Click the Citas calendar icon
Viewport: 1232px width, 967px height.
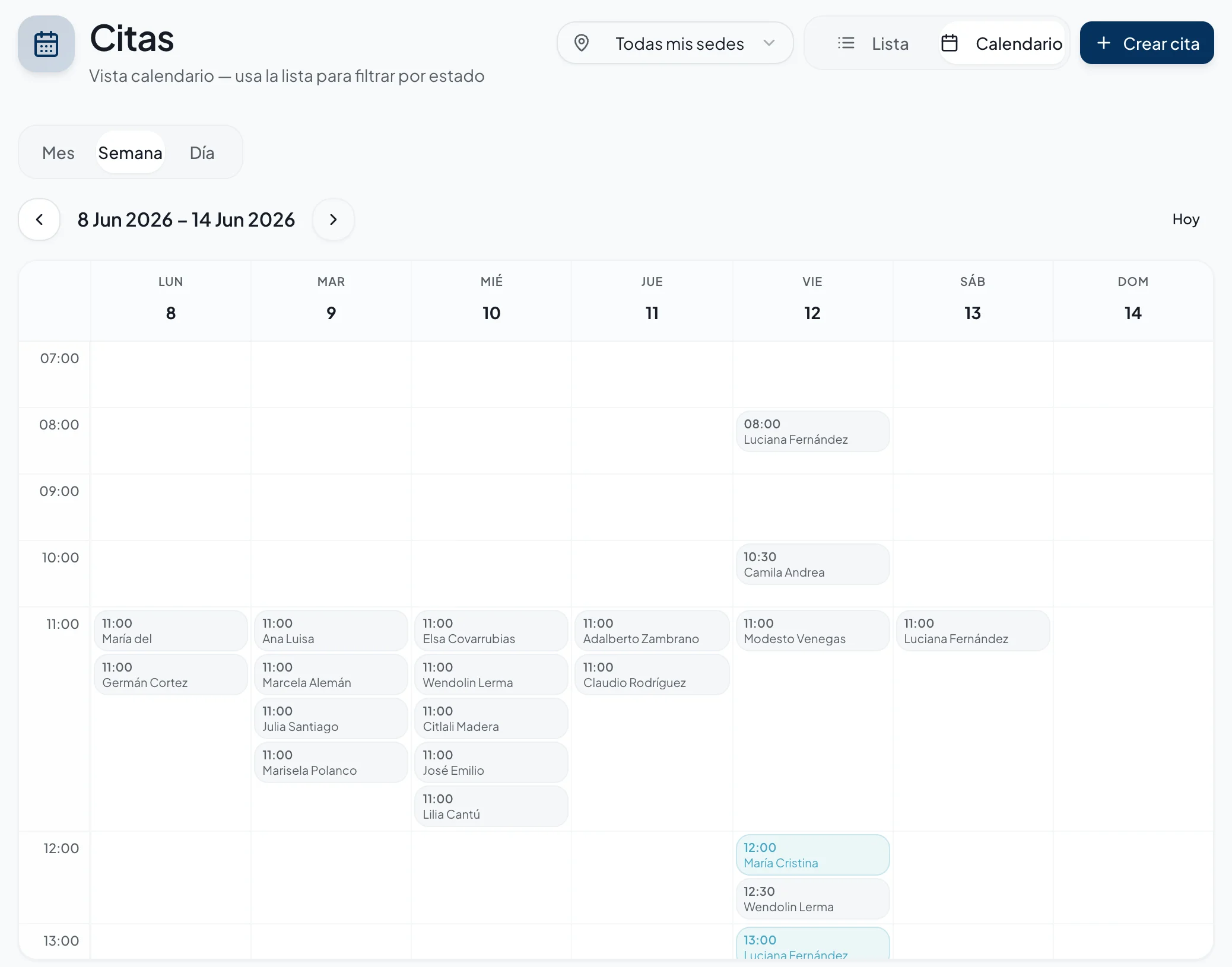click(46, 44)
